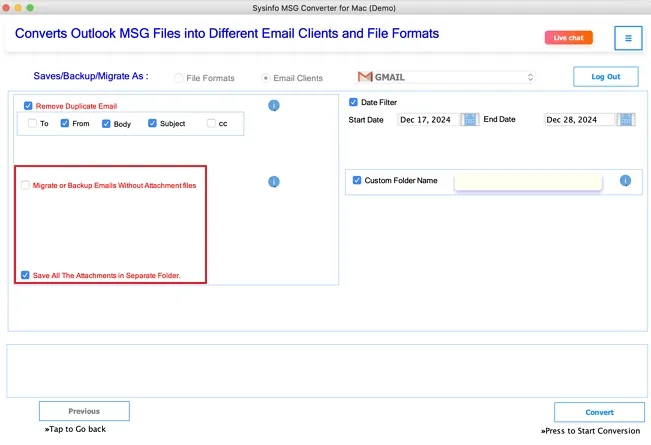Open the End Date calendar picker
The height and width of the screenshot is (445, 651).
(x=626, y=120)
